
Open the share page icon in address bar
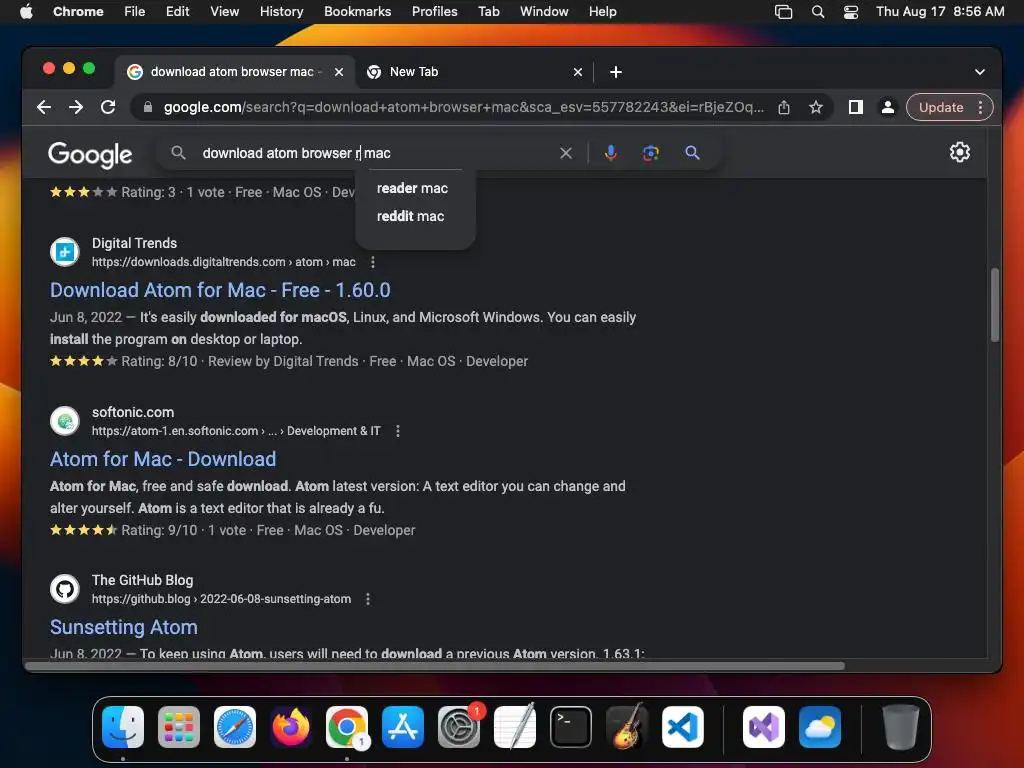[x=784, y=107]
